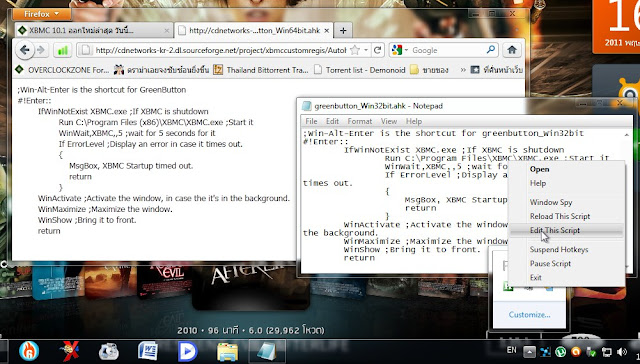Click network monitor tray icon
This screenshot has width=640, height=364.
[x=607, y=352]
